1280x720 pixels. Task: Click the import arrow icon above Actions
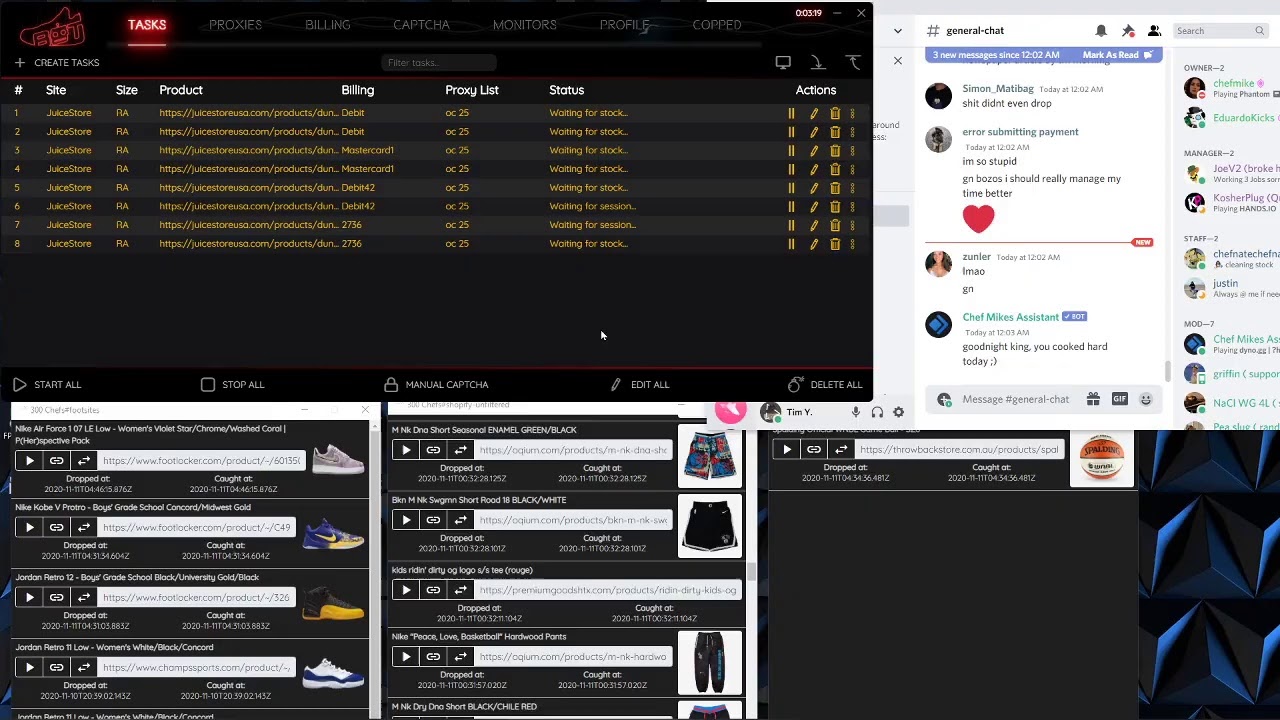coord(818,63)
